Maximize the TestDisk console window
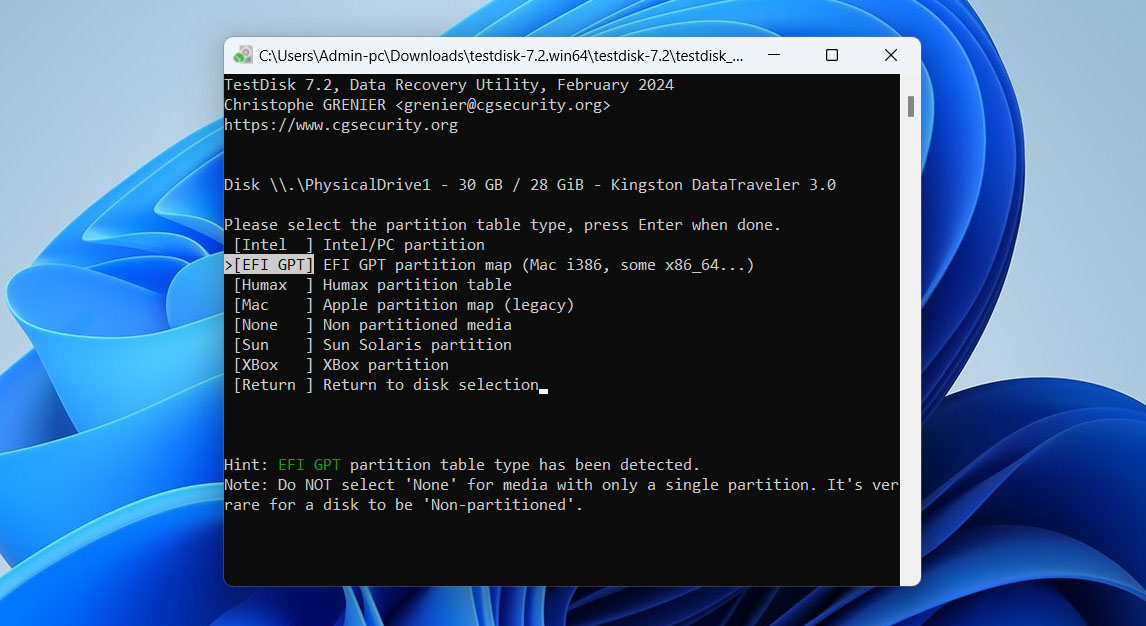This screenshot has width=1146, height=626. [832, 55]
